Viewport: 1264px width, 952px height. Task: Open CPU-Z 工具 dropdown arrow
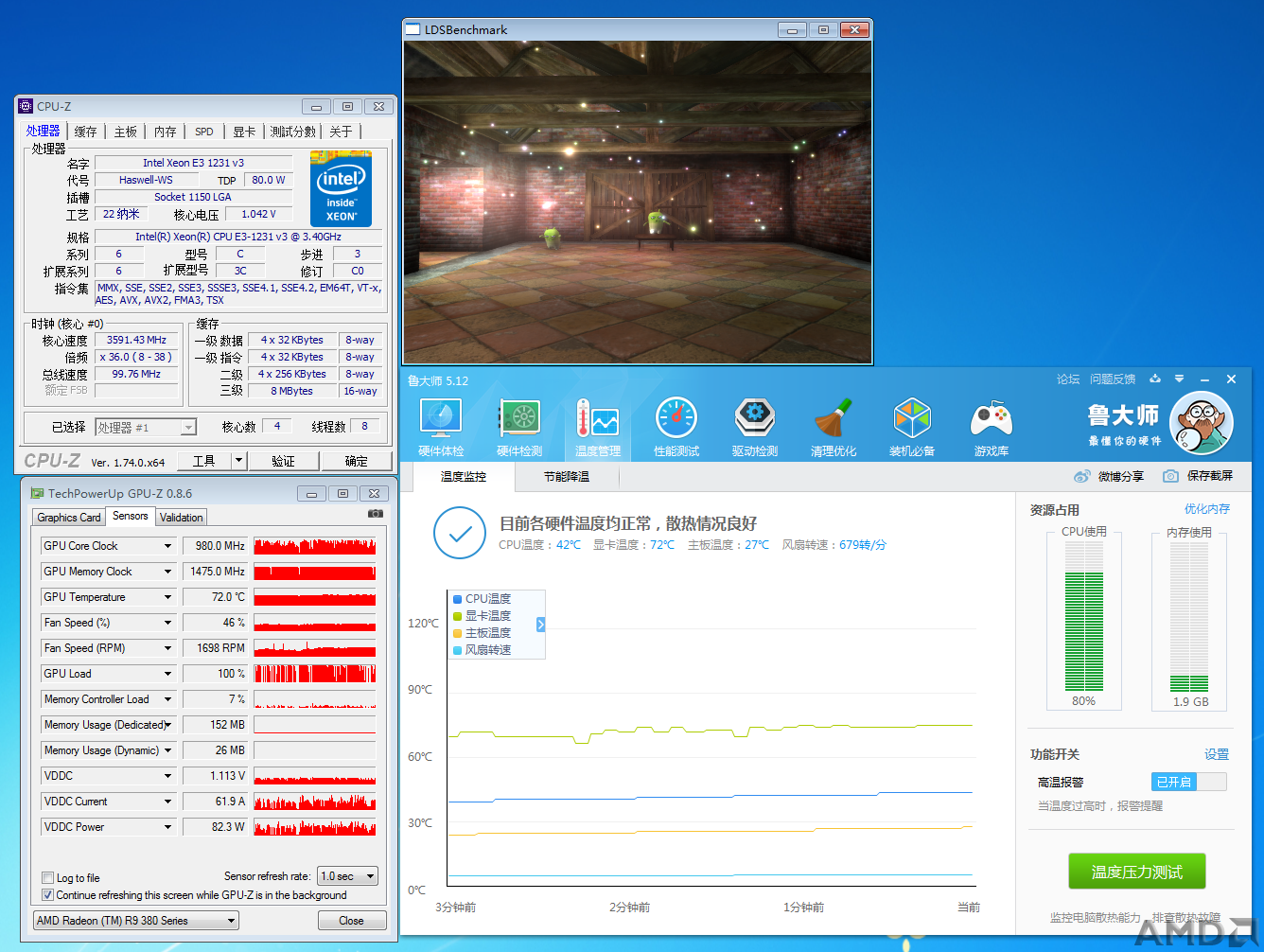(238, 461)
